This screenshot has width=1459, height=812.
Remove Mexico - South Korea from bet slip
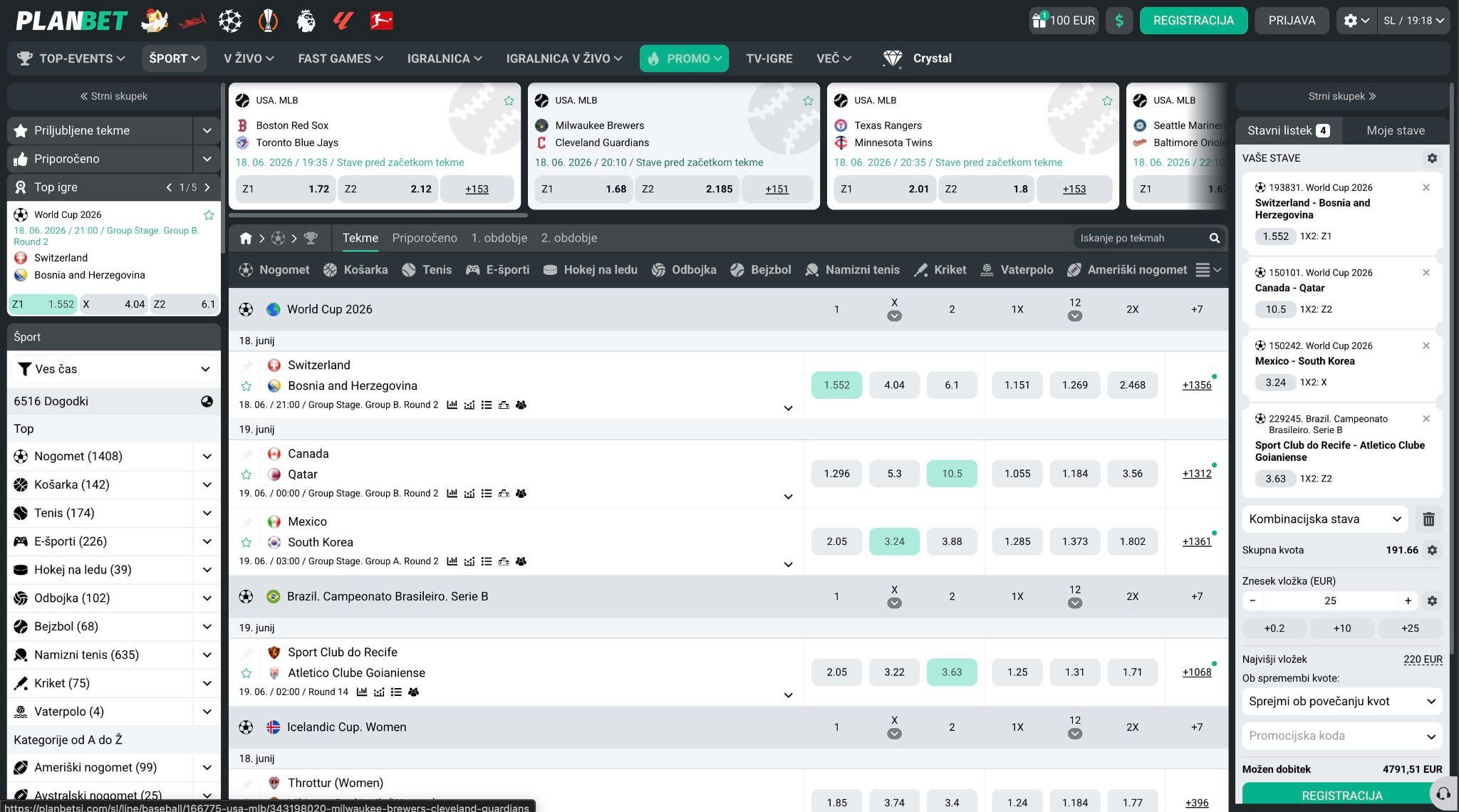pos(1426,345)
